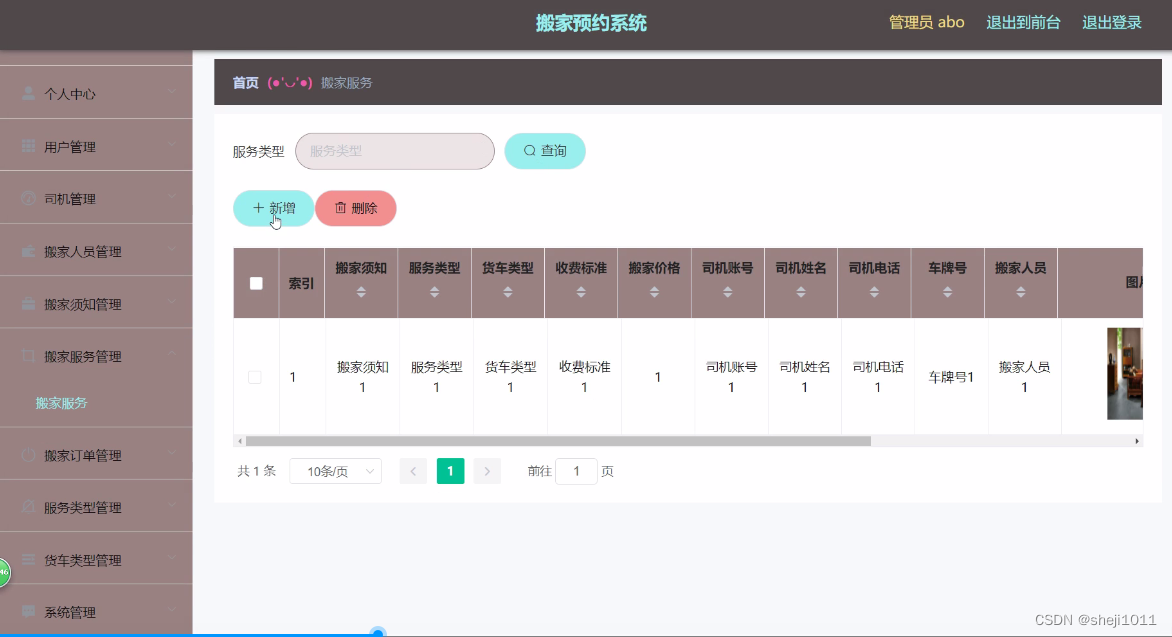Select the 个人中心 sidebar icon
Viewport: 1172px width, 637px height.
(27, 93)
